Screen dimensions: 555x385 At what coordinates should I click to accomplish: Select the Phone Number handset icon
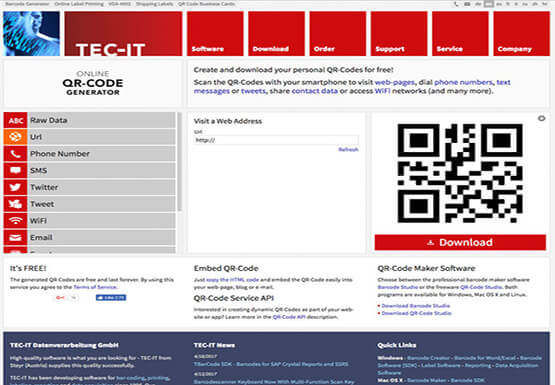coord(16,154)
